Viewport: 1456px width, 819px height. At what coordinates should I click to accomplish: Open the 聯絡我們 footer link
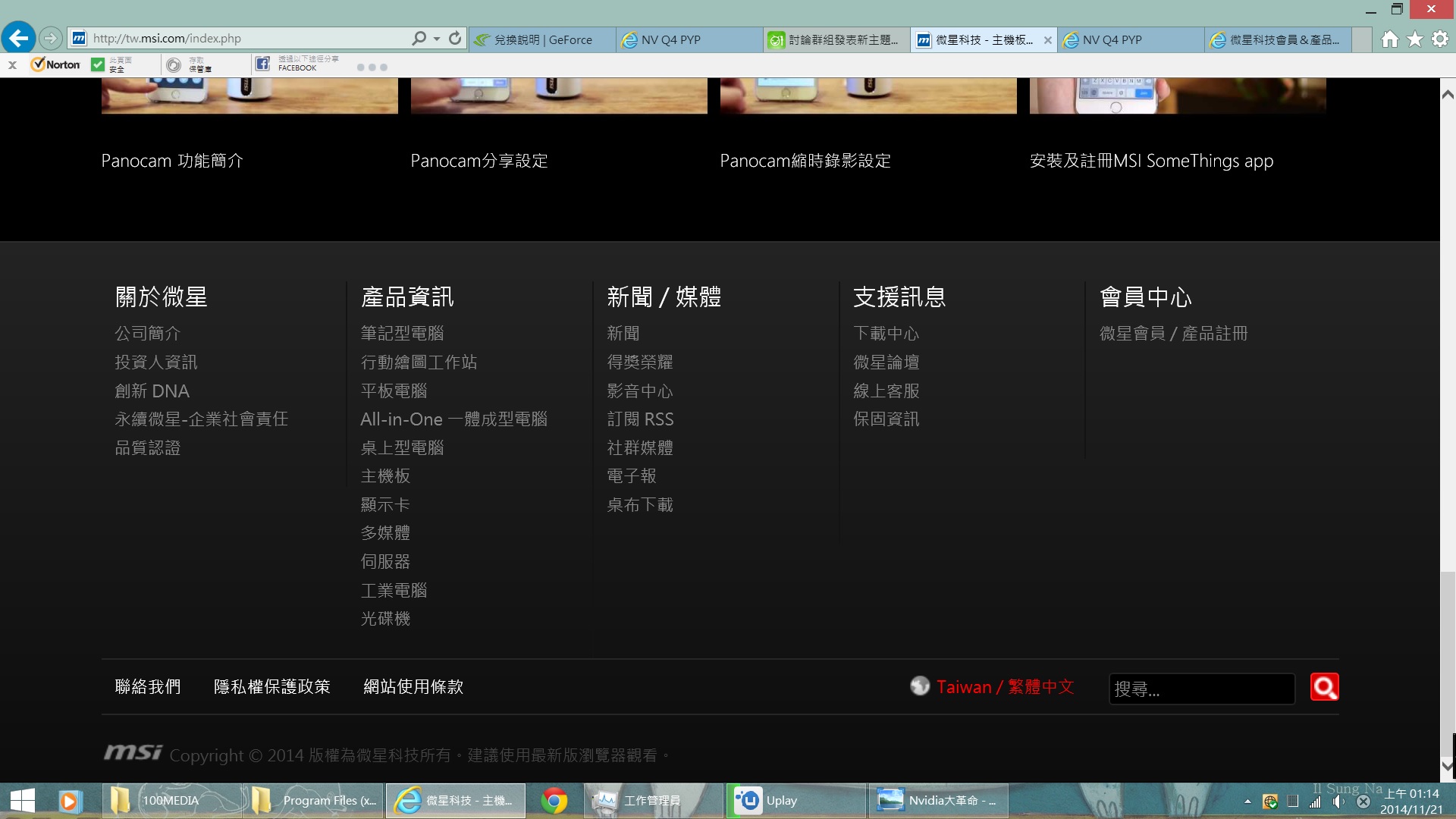(148, 687)
